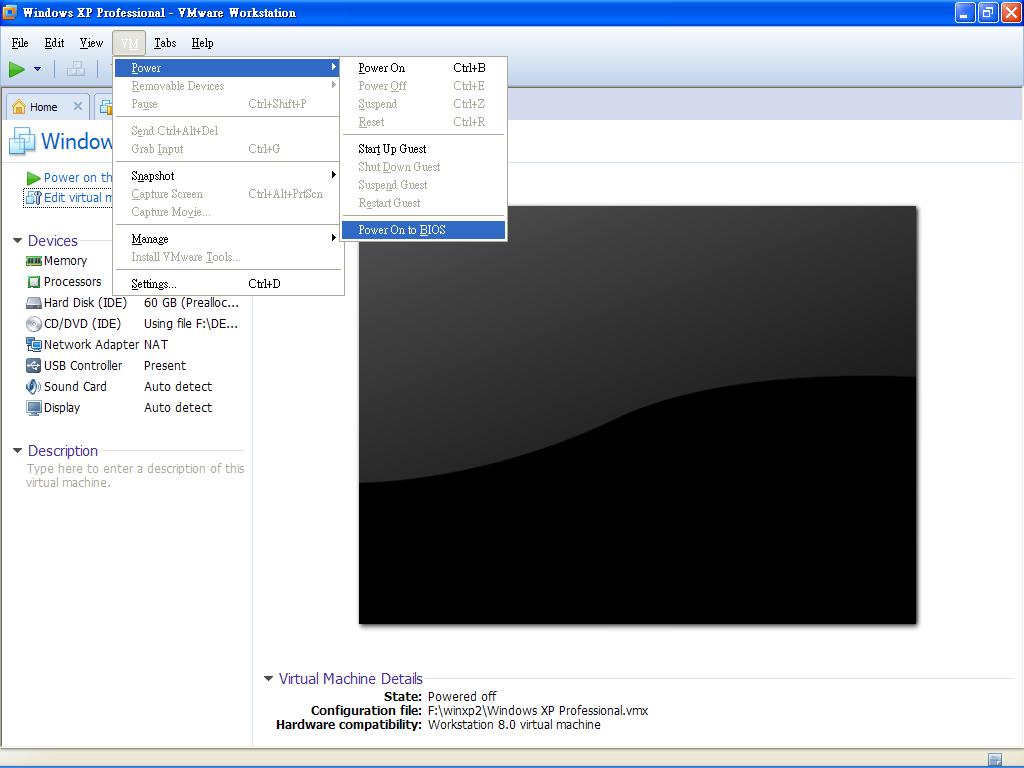1024x768 pixels.
Task: Click the CD/DVD (IDE) disc icon
Action: (34, 324)
